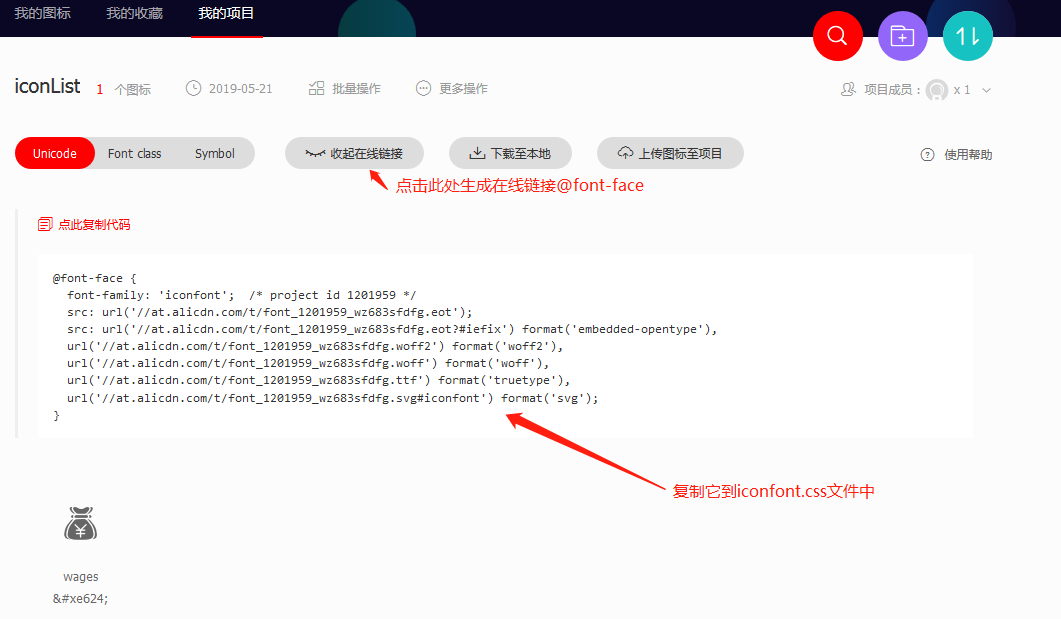Viewport: 1061px width, 619px height.
Task: Open the search with the red magnifier icon
Action: pyautogui.click(x=837, y=36)
